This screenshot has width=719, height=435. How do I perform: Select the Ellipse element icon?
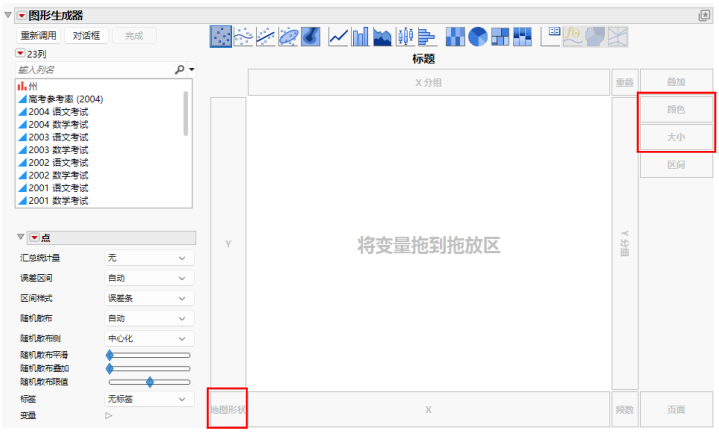[288, 36]
